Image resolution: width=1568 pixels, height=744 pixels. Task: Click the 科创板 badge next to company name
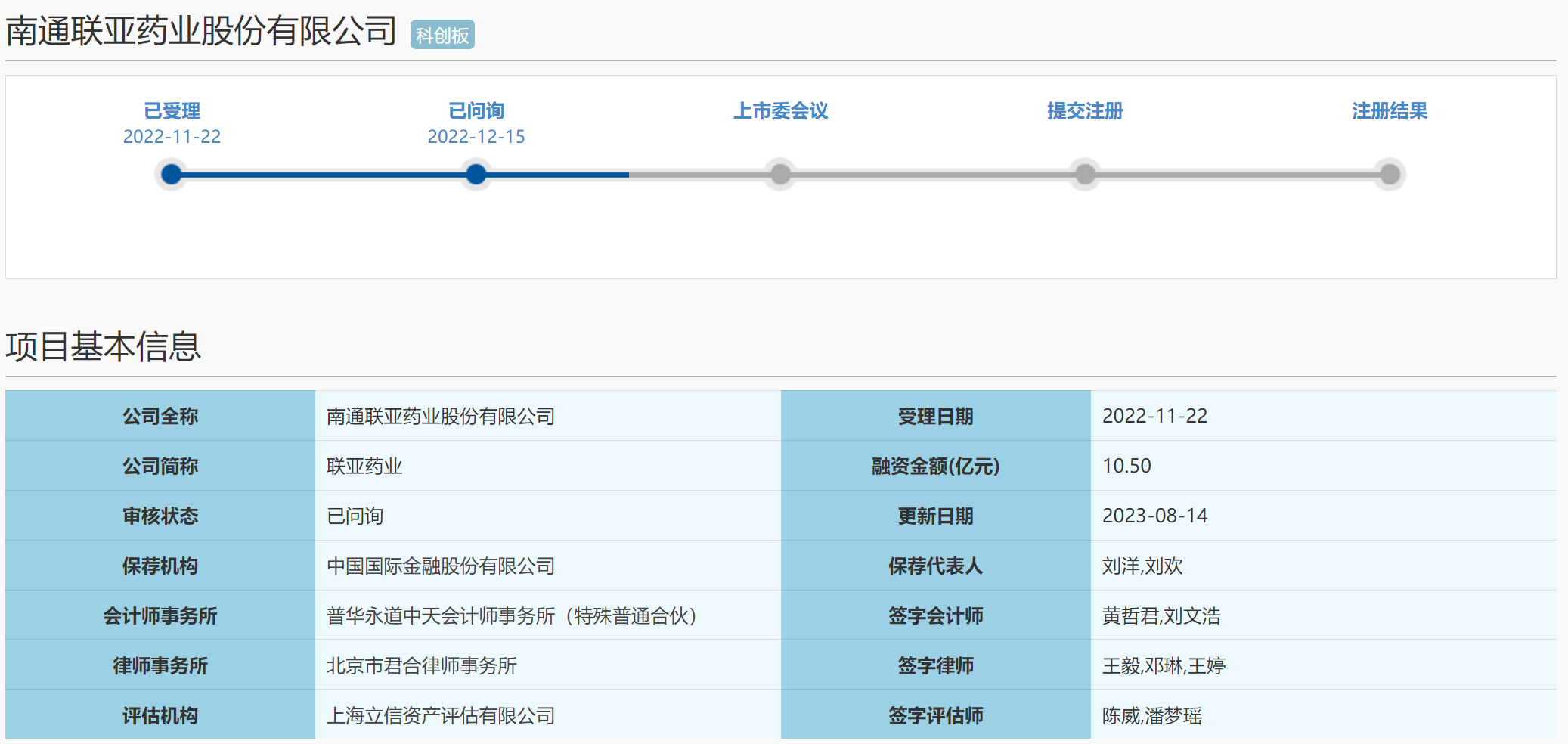coord(442,35)
